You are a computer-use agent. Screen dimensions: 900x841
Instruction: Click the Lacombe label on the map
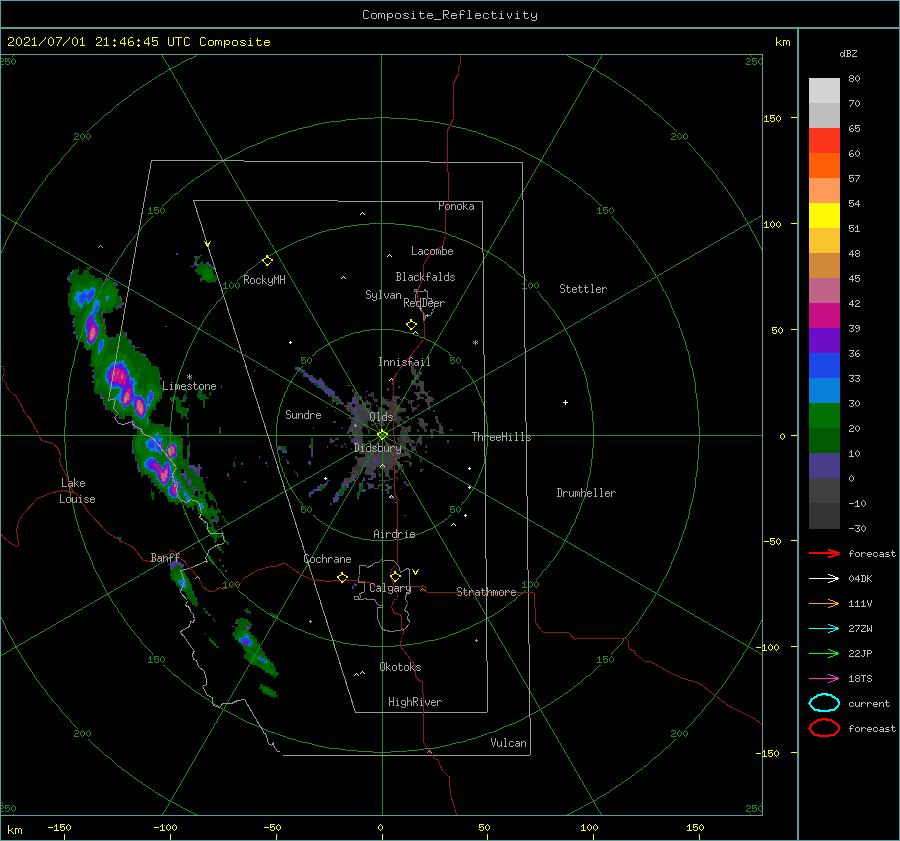pyautogui.click(x=432, y=251)
